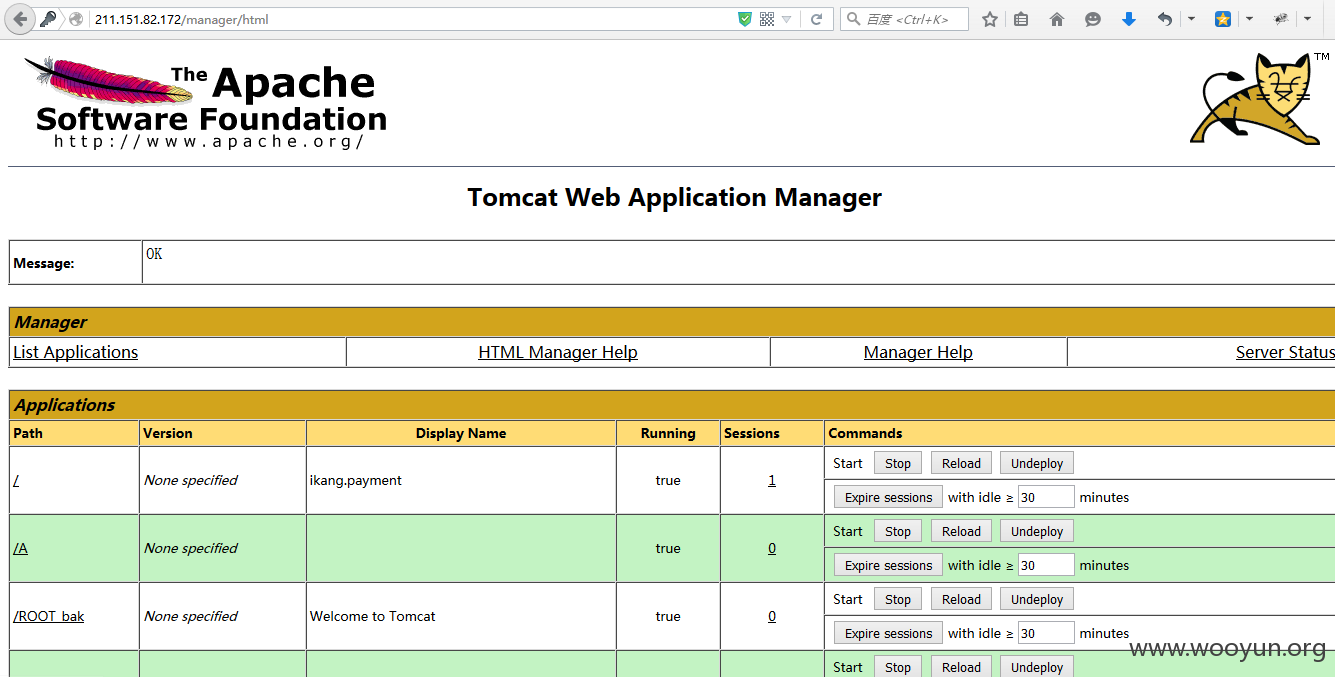Click the magnifier icon in the search box
Screen dimensions: 1335x677
coord(853,19)
